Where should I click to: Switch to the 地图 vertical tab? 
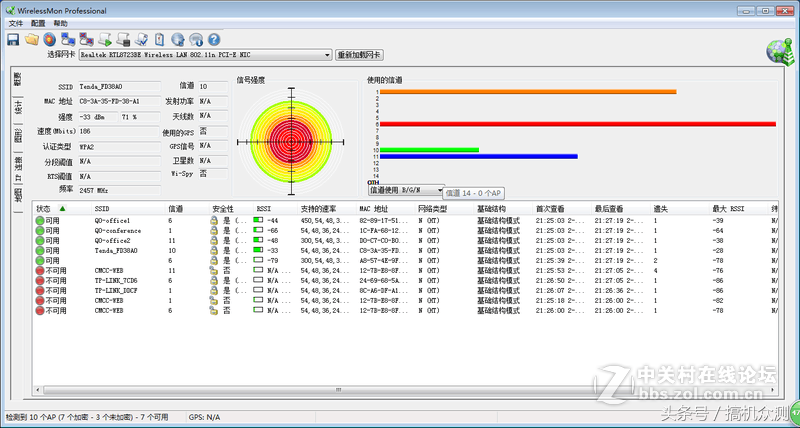point(18,194)
